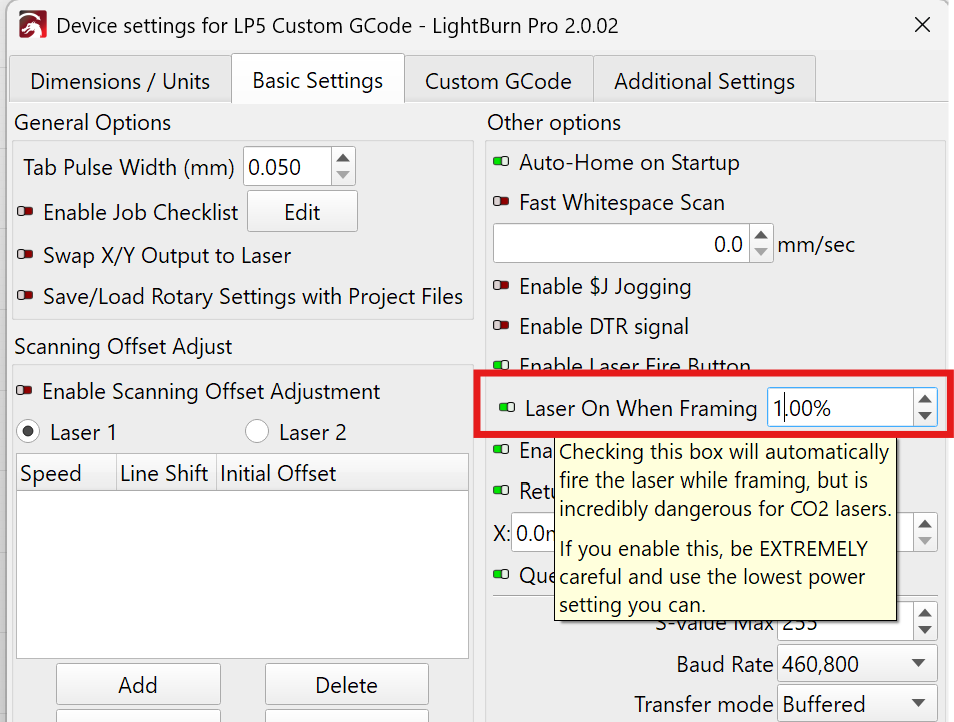Click the empty scanning offset table list

point(242,574)
